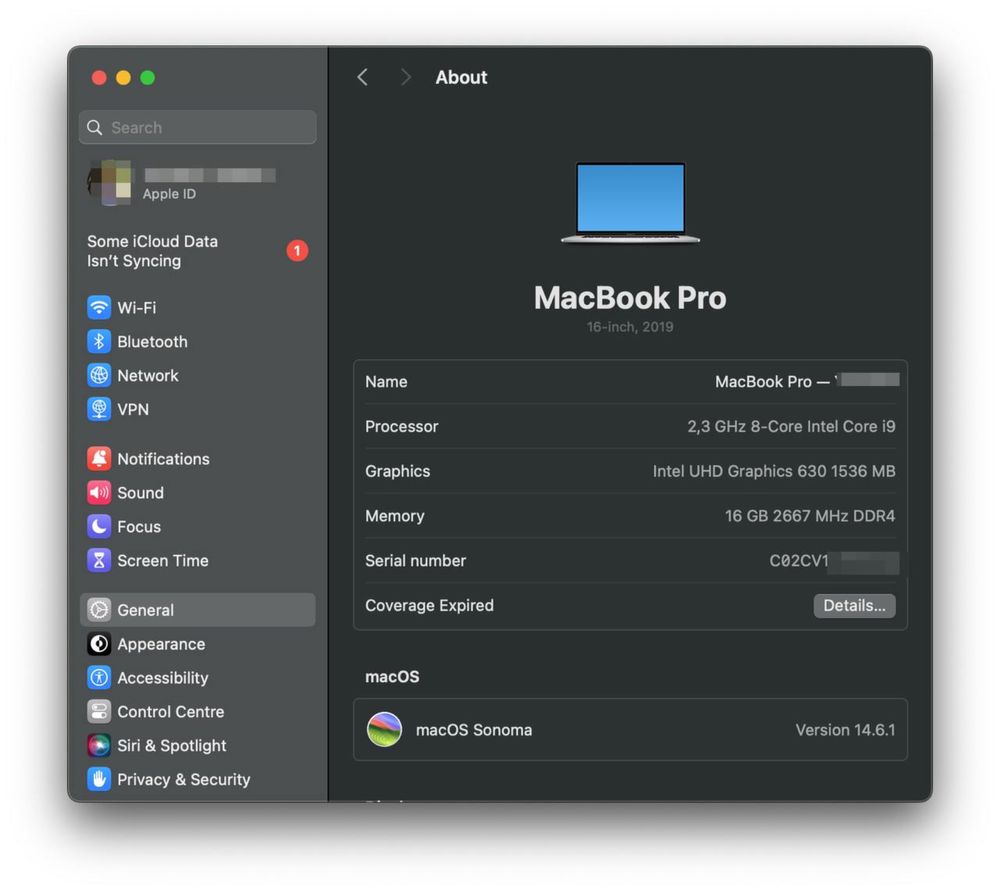The height and width of the screenshot is (892, 1000).
Task: Click the Version 14.6.1 text
Action: click(x=845, y=729)
